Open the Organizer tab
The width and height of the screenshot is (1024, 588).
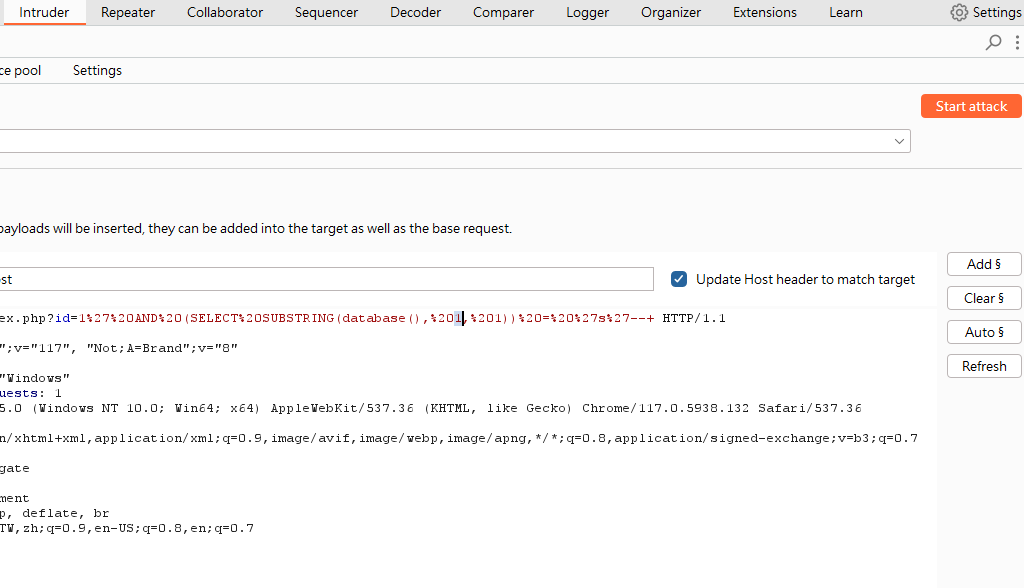tap(671, 12)
